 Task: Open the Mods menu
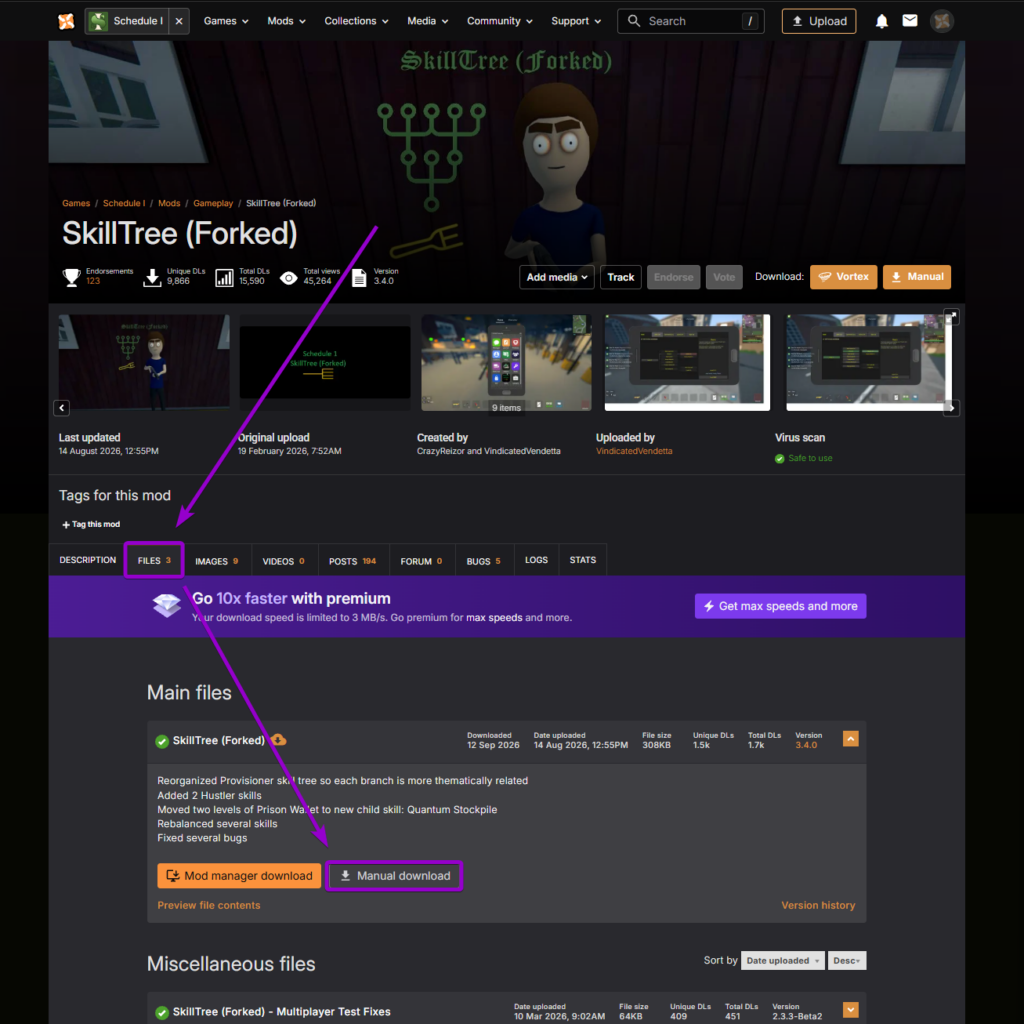pos(286,21)
